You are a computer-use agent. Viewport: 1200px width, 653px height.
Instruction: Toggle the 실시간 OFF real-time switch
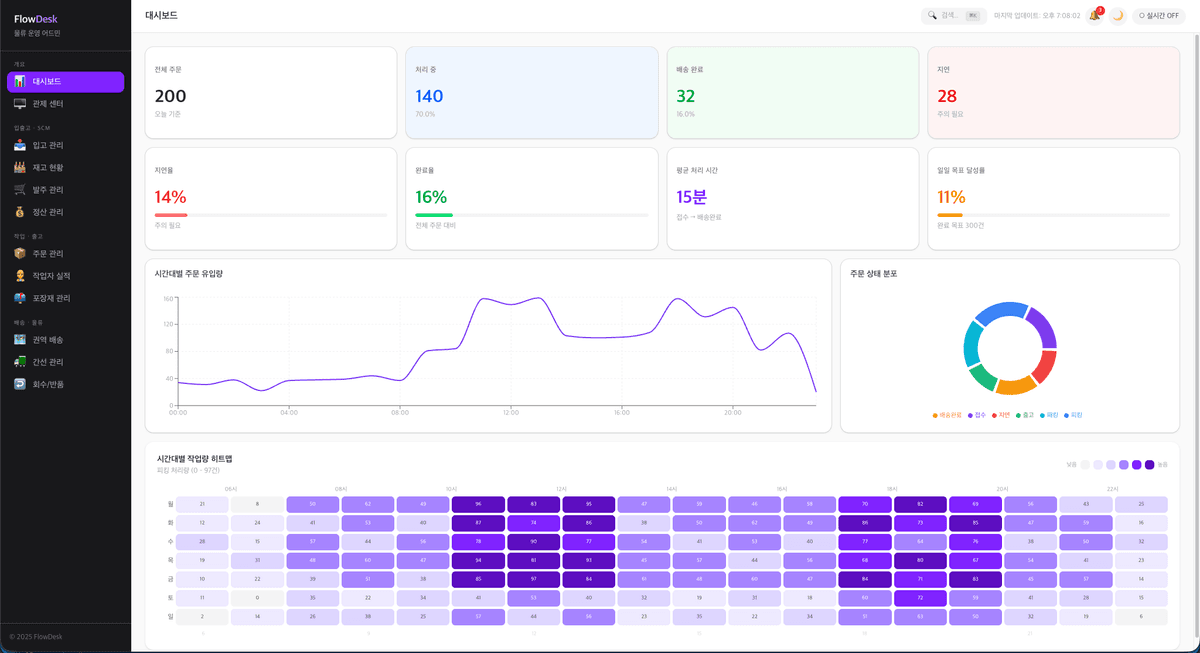click(1158, 16)
